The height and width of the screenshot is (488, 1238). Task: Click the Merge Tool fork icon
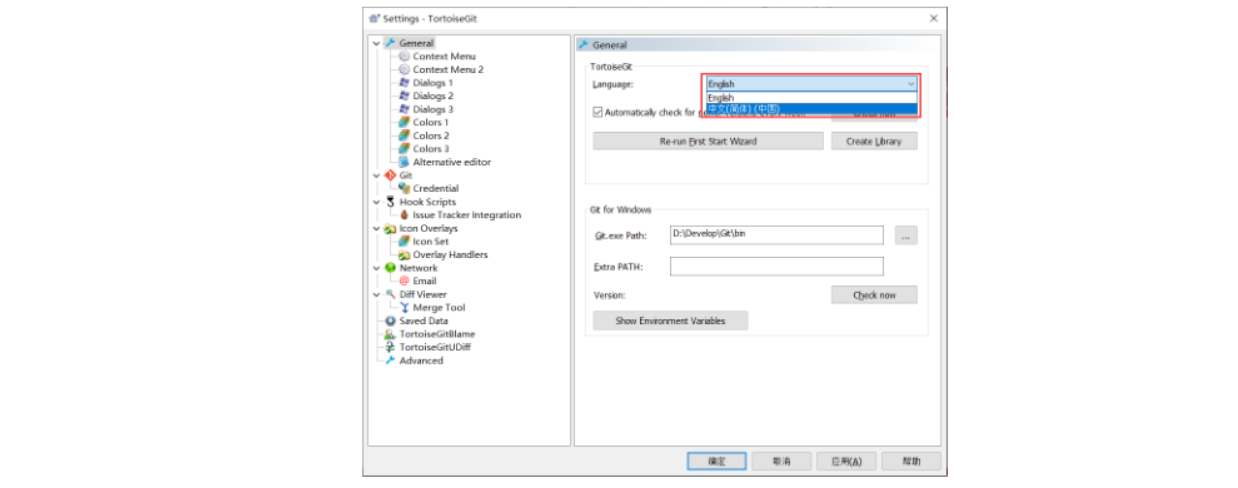(x=404, y=308)
